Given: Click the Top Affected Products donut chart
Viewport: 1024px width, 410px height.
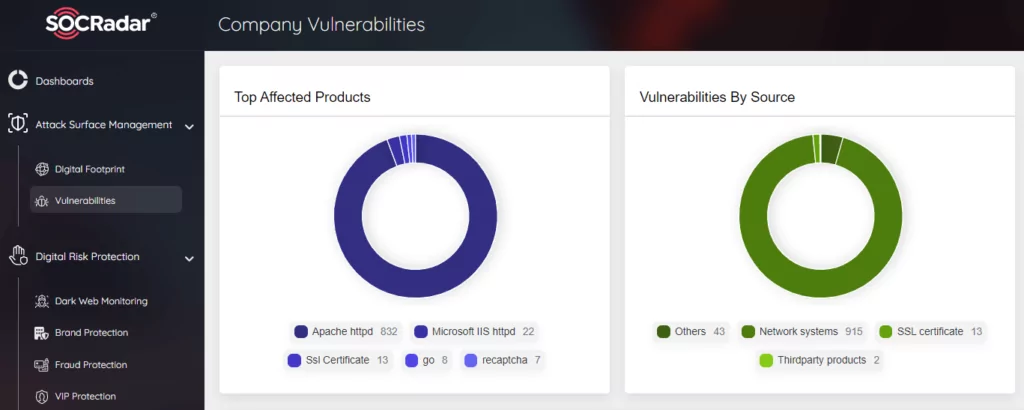Looking at the screenshot, I should coord(415,216).
